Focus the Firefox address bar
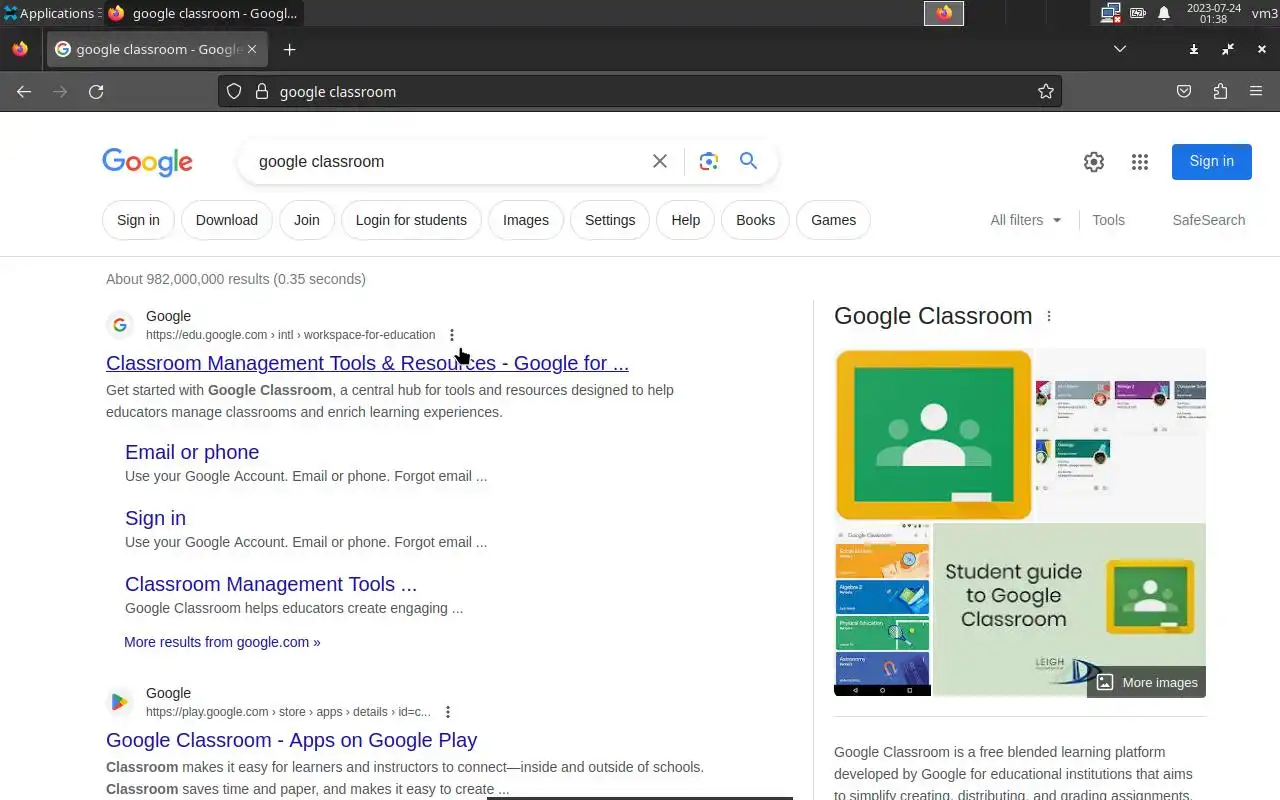This screenshot has height=800, width=1280. pos(640,91)
